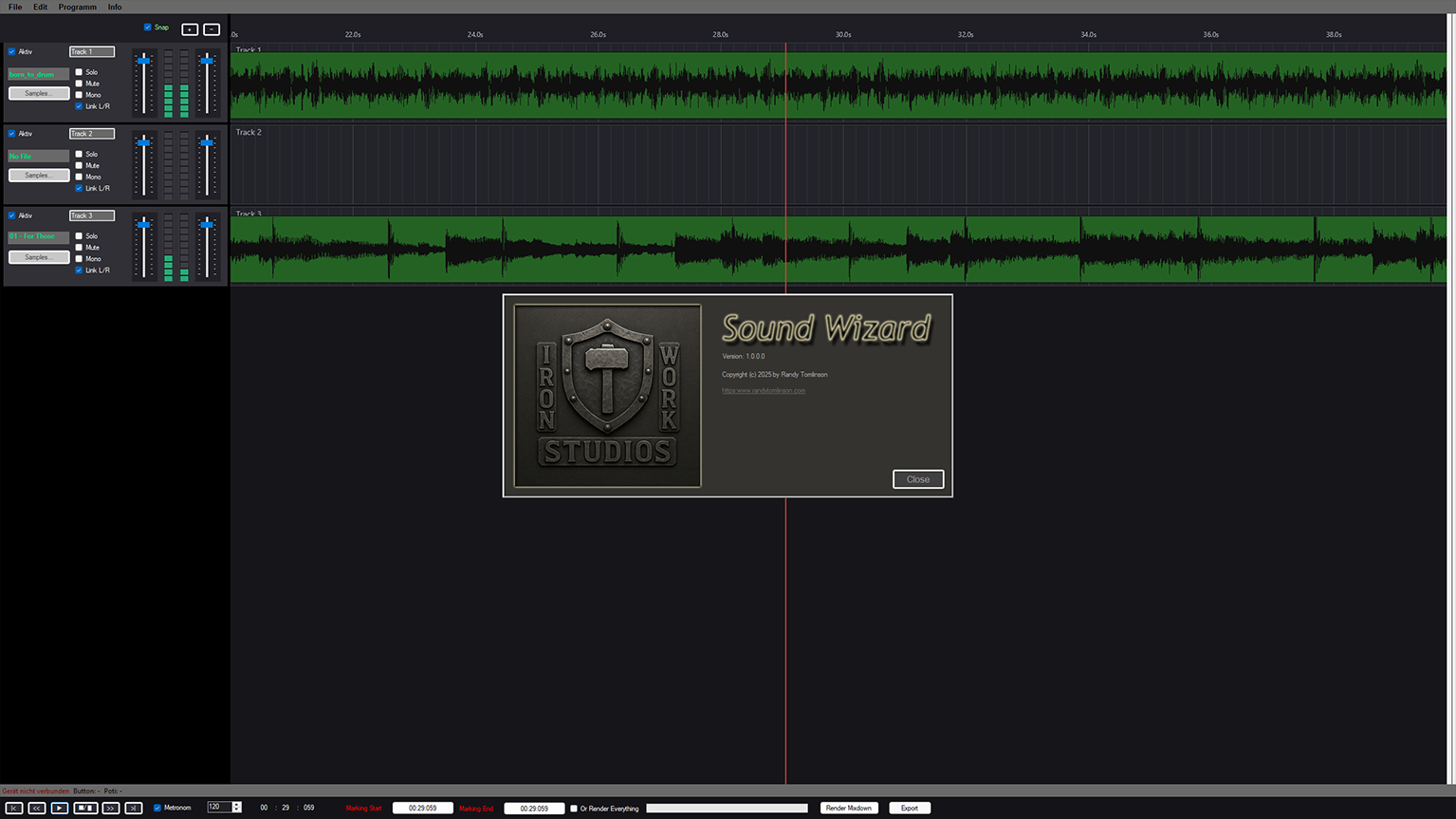Open the Info menu
Image resolution: width=1456 pixels, height=819 pixels.
115,7
